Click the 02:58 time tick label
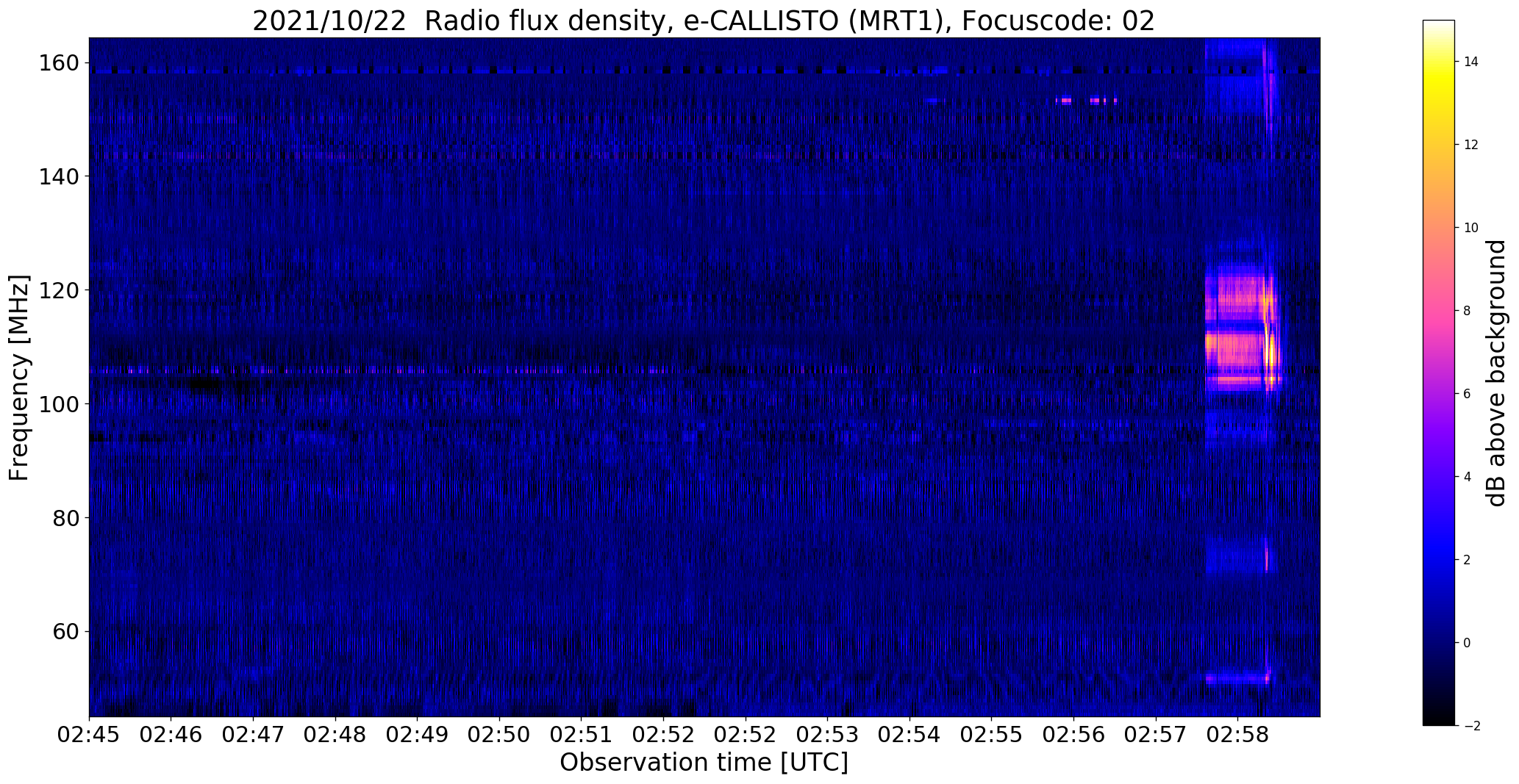The image size is (1519, 784). click(x=1237, y=736)
